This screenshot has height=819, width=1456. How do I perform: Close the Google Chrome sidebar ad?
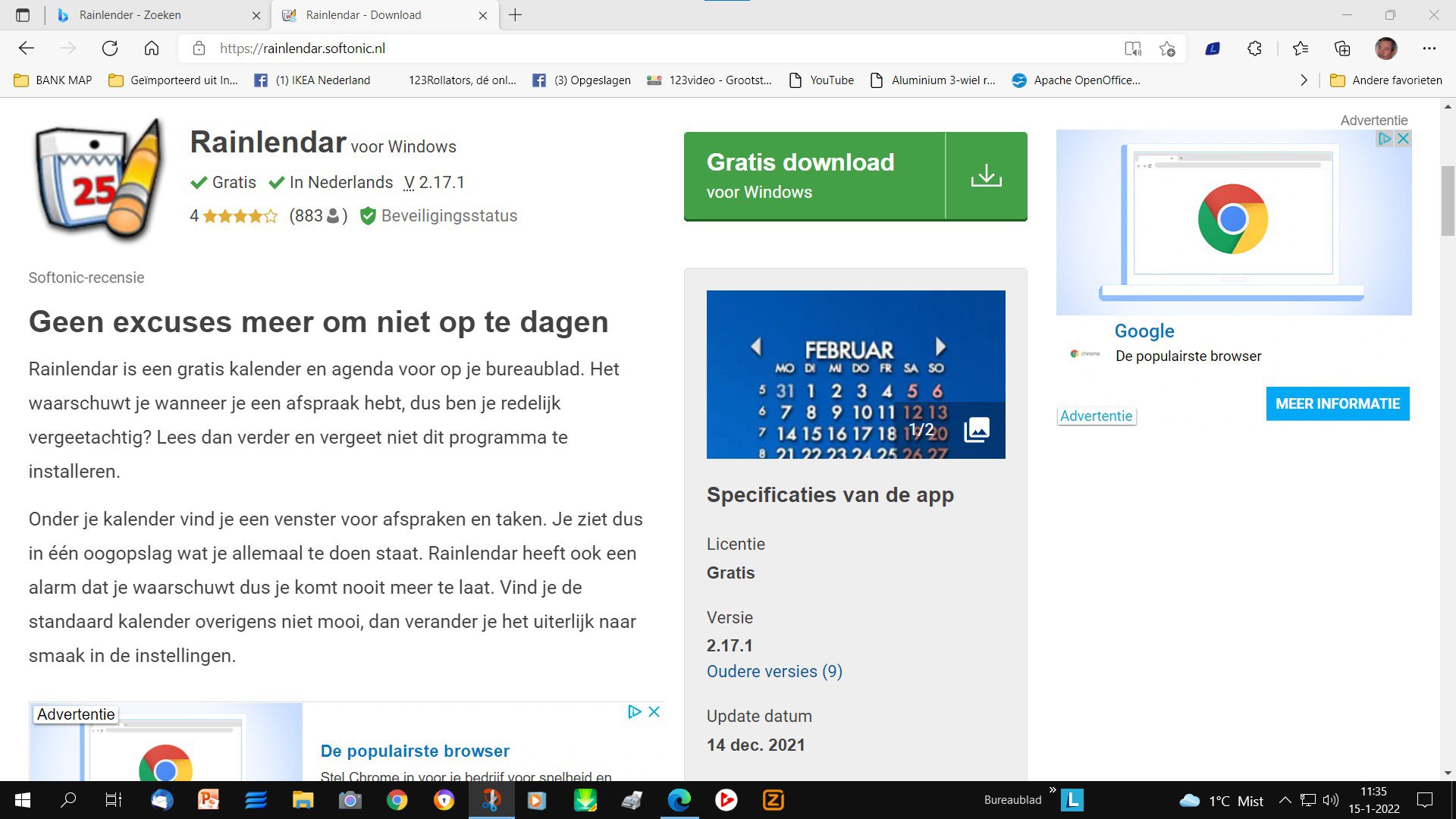coord(1403,139)
